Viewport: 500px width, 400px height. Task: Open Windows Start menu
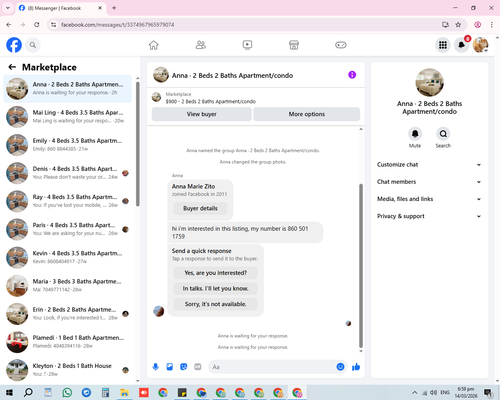pyautogui.click(x=9, y=392)
